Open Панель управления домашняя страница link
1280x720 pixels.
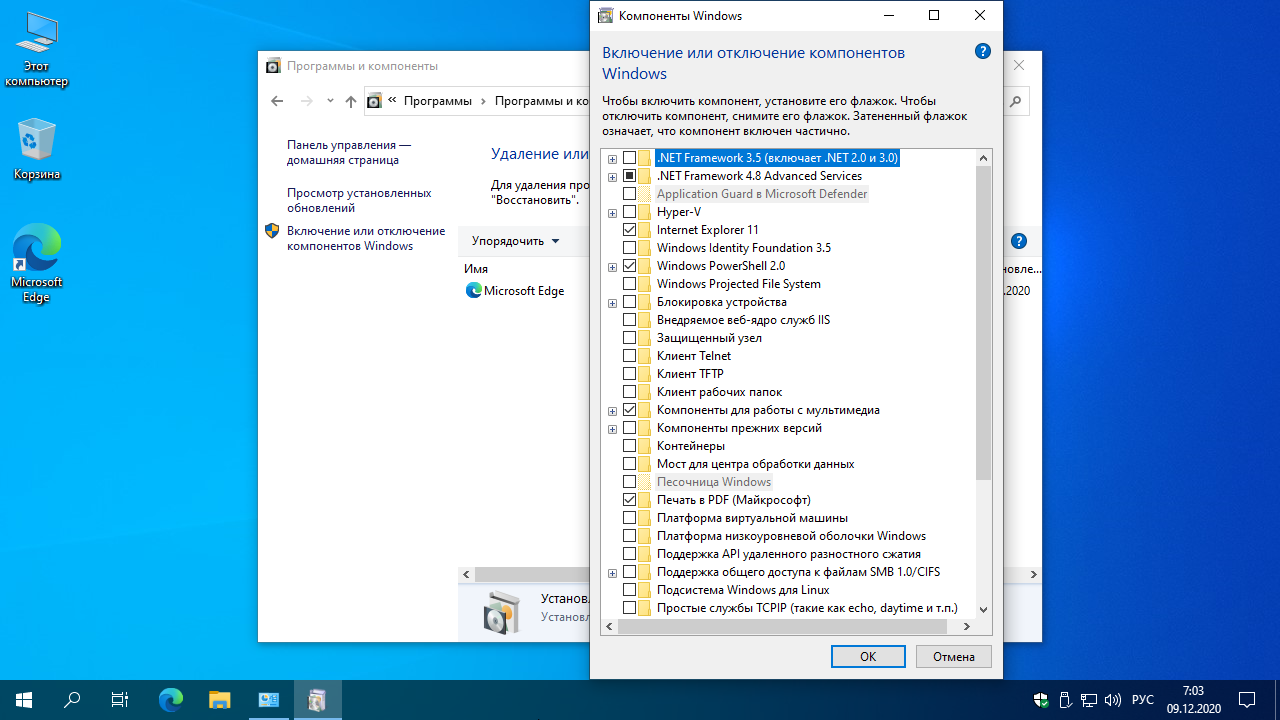349,152
